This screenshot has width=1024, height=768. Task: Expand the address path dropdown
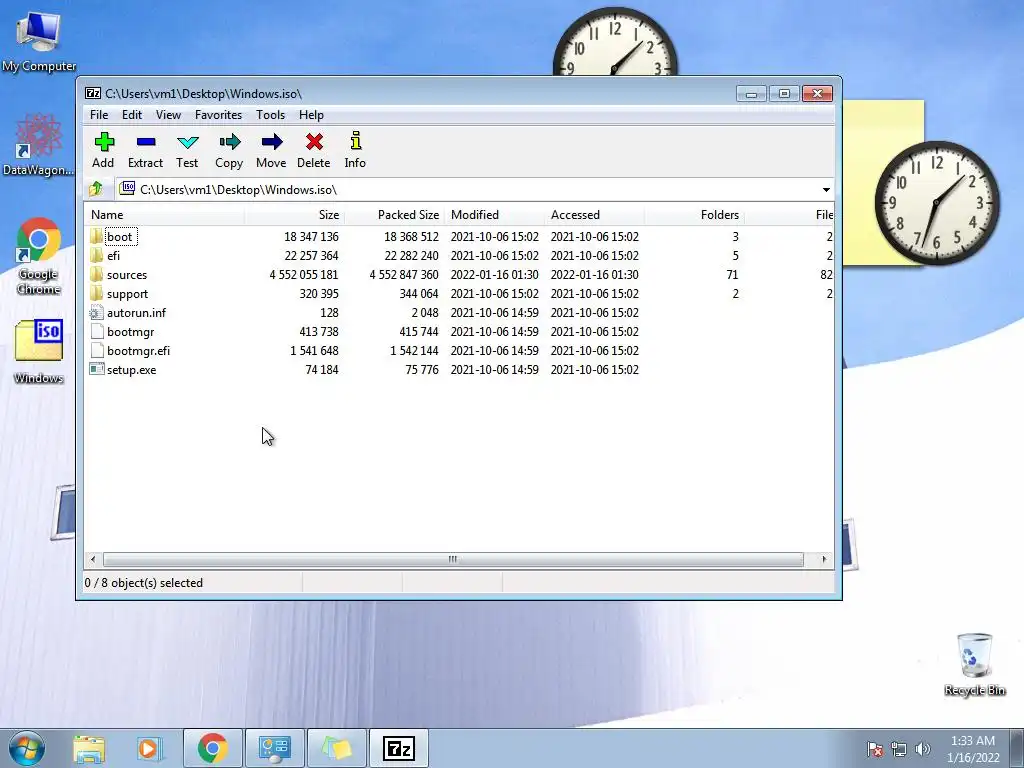coord(826,189)
